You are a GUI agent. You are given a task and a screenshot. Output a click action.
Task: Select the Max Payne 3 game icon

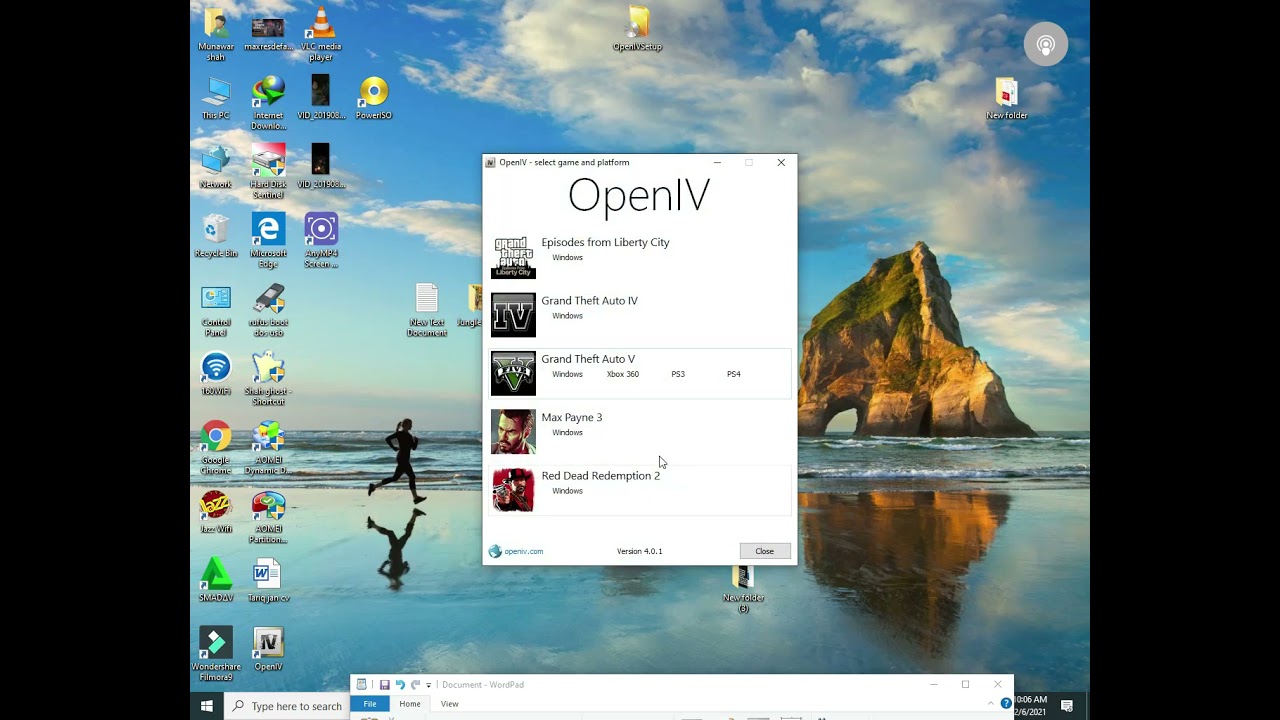pyautogui.click(x=513, y=432)
